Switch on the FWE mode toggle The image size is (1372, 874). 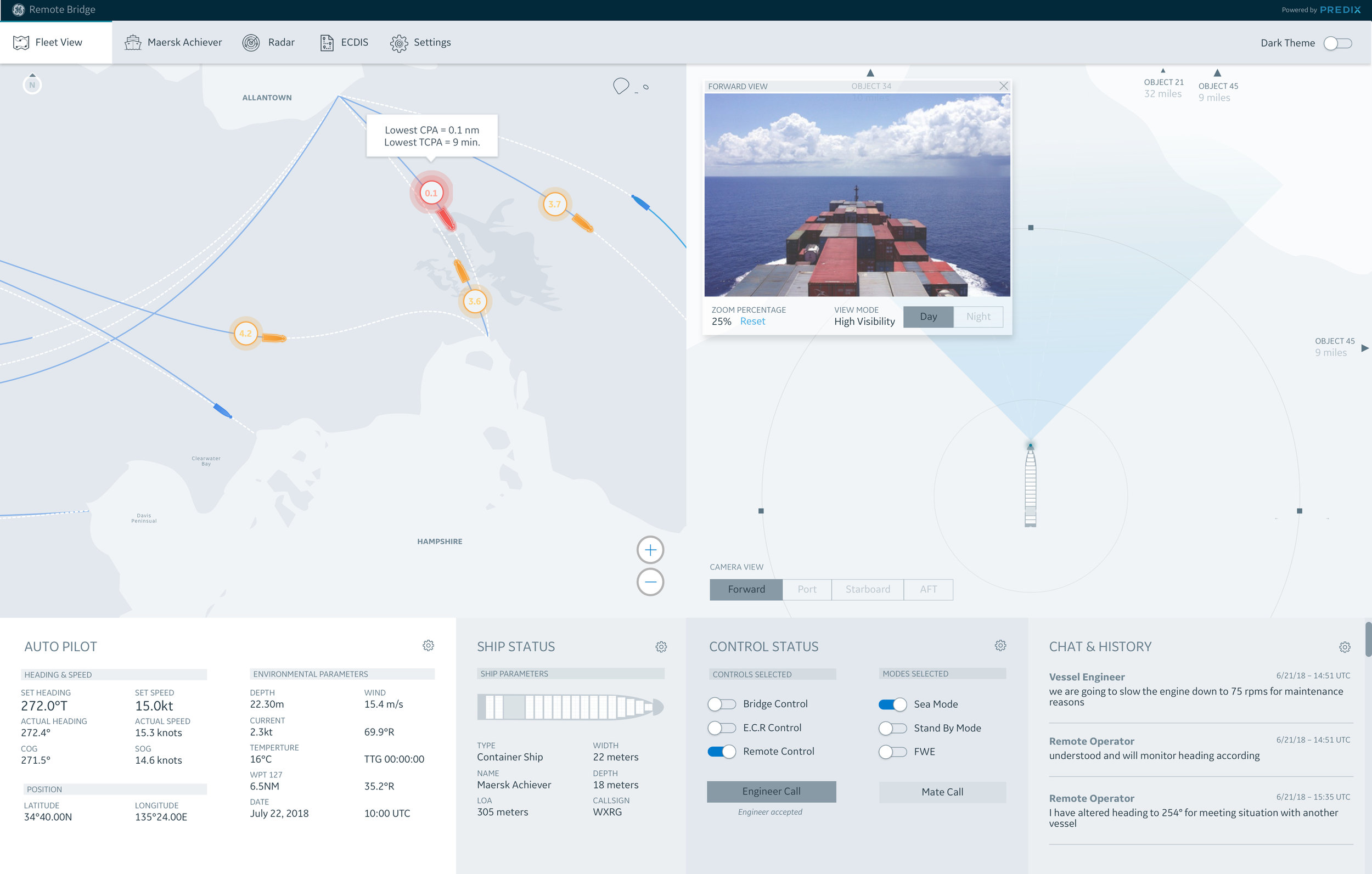(893, 752)
